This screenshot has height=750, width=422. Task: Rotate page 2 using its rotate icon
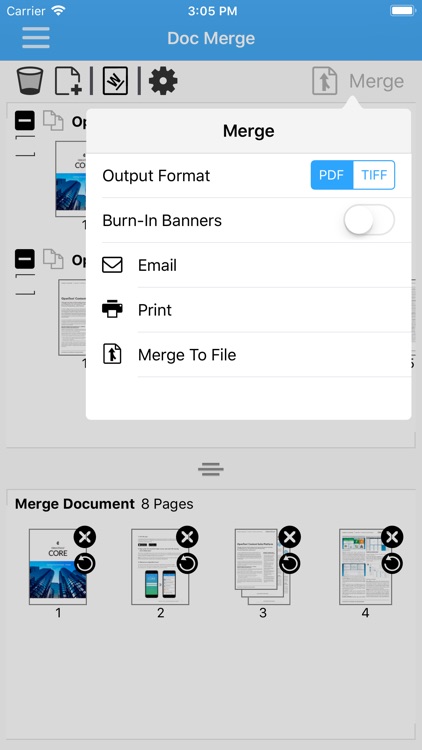[187, 563]
